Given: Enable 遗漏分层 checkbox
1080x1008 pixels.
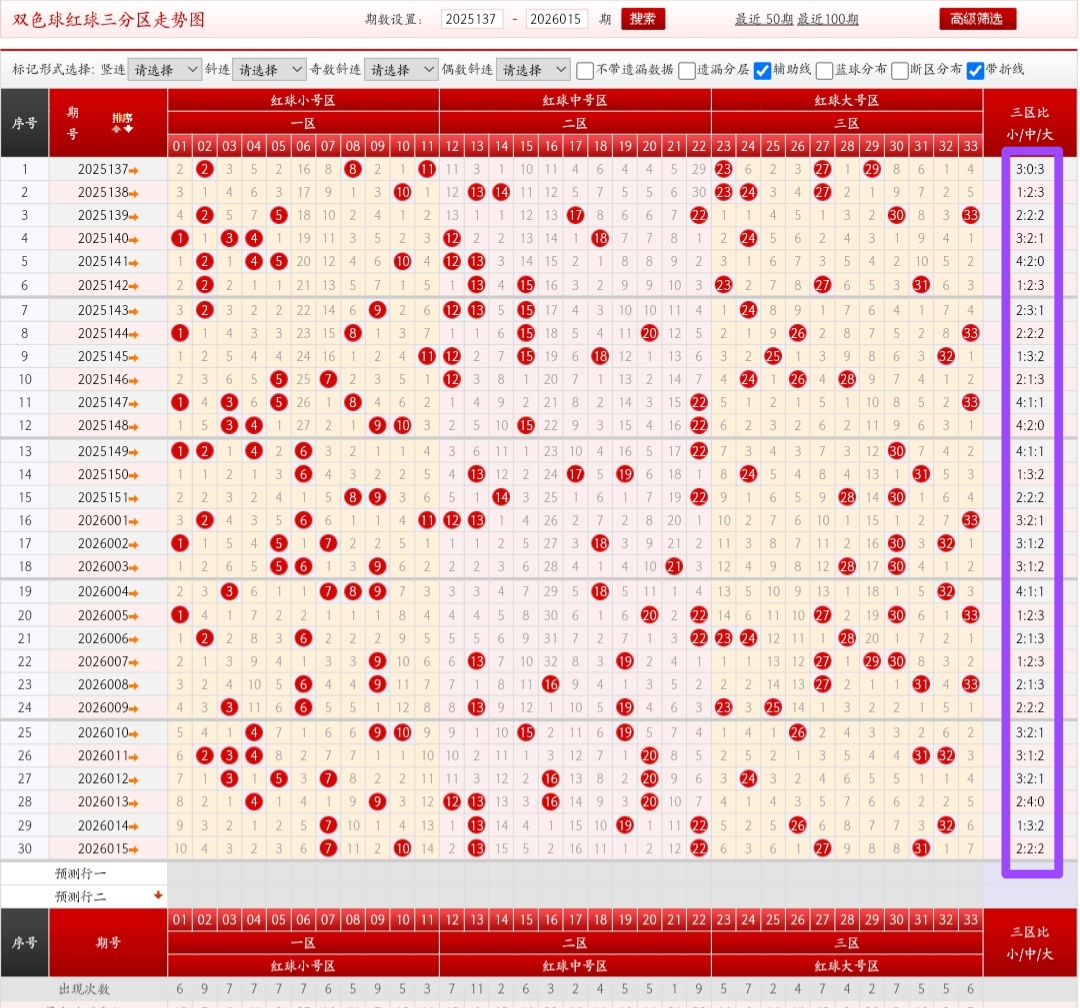Looking at the screenshot, I should pyautogui.click(x=687, y=70).
